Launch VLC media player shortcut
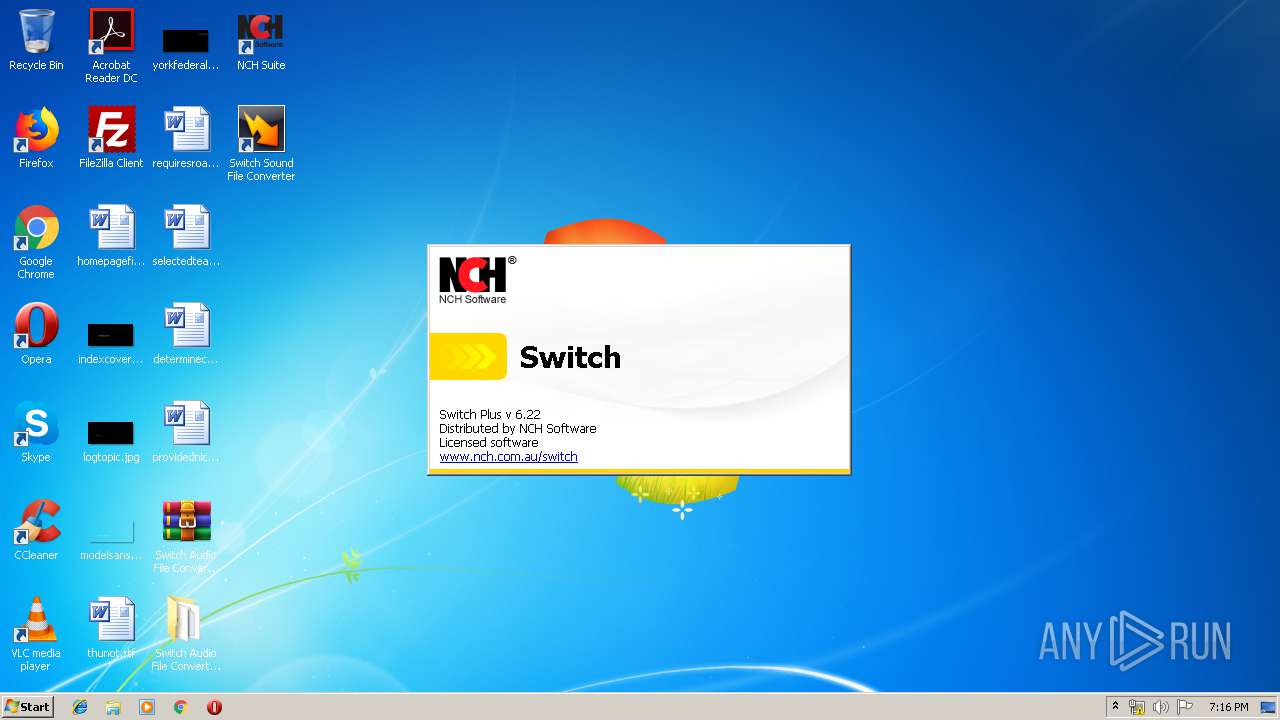Viewport: 1280px width, 720px height. pos(36,634)
